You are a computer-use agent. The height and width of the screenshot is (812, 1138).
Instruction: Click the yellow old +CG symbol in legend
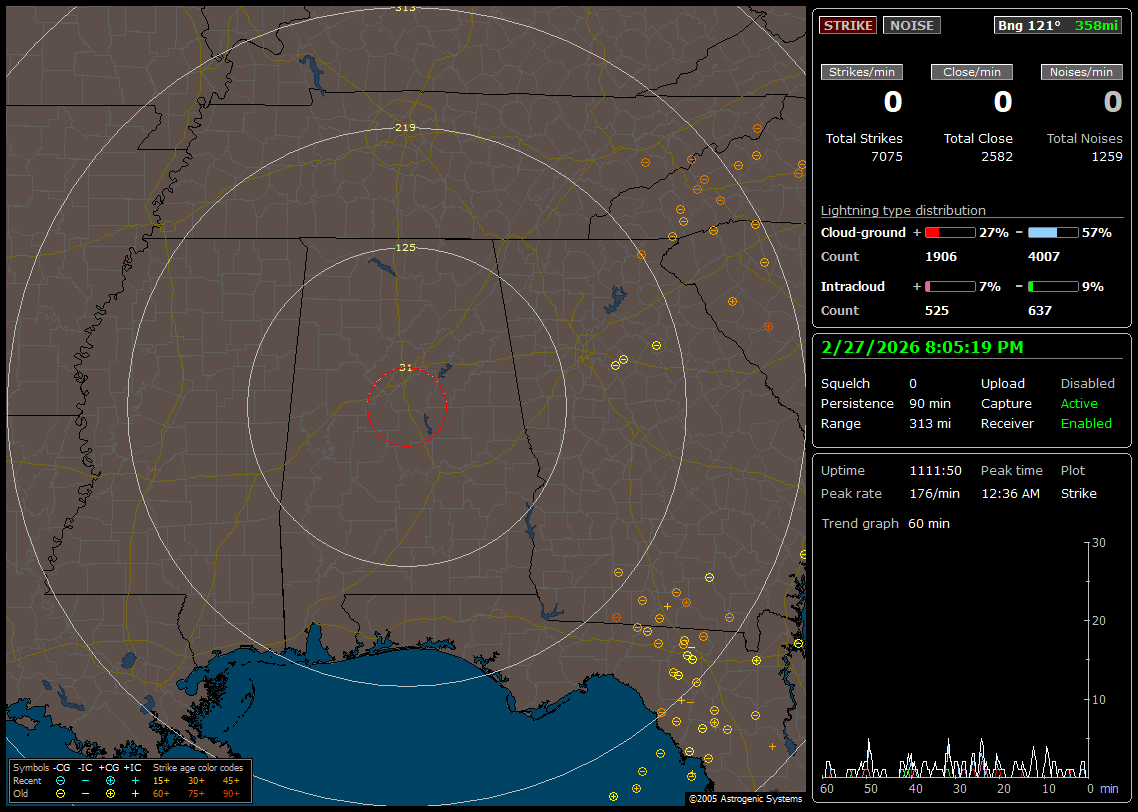tap(110, 793)
